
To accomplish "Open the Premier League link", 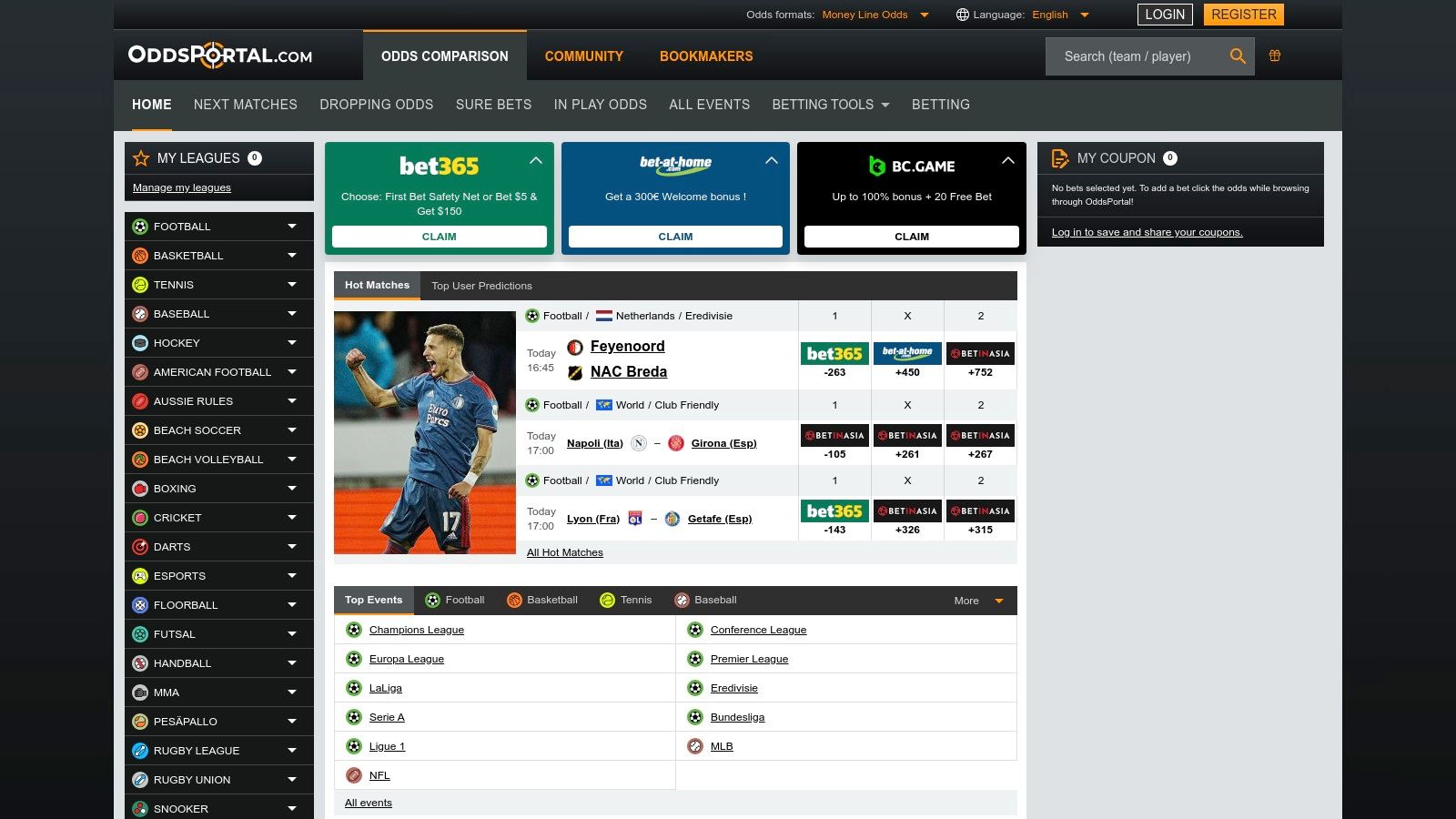I will (x=750, y=659).
